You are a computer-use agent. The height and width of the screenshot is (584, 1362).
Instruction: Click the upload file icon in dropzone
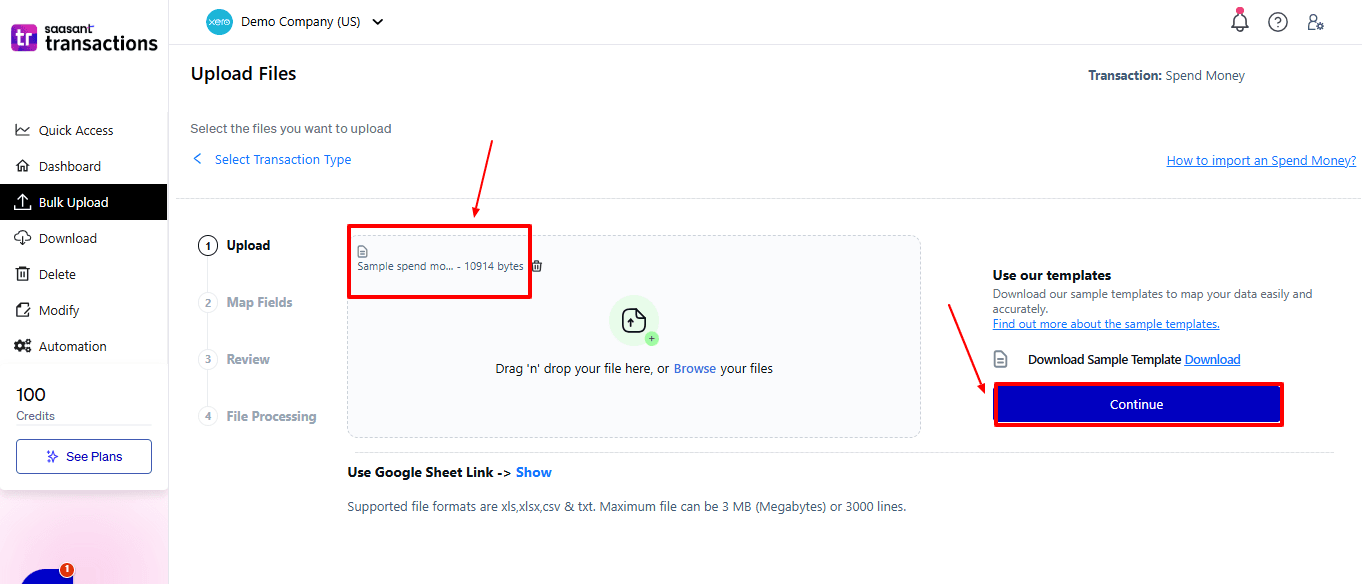pos(634,320)
